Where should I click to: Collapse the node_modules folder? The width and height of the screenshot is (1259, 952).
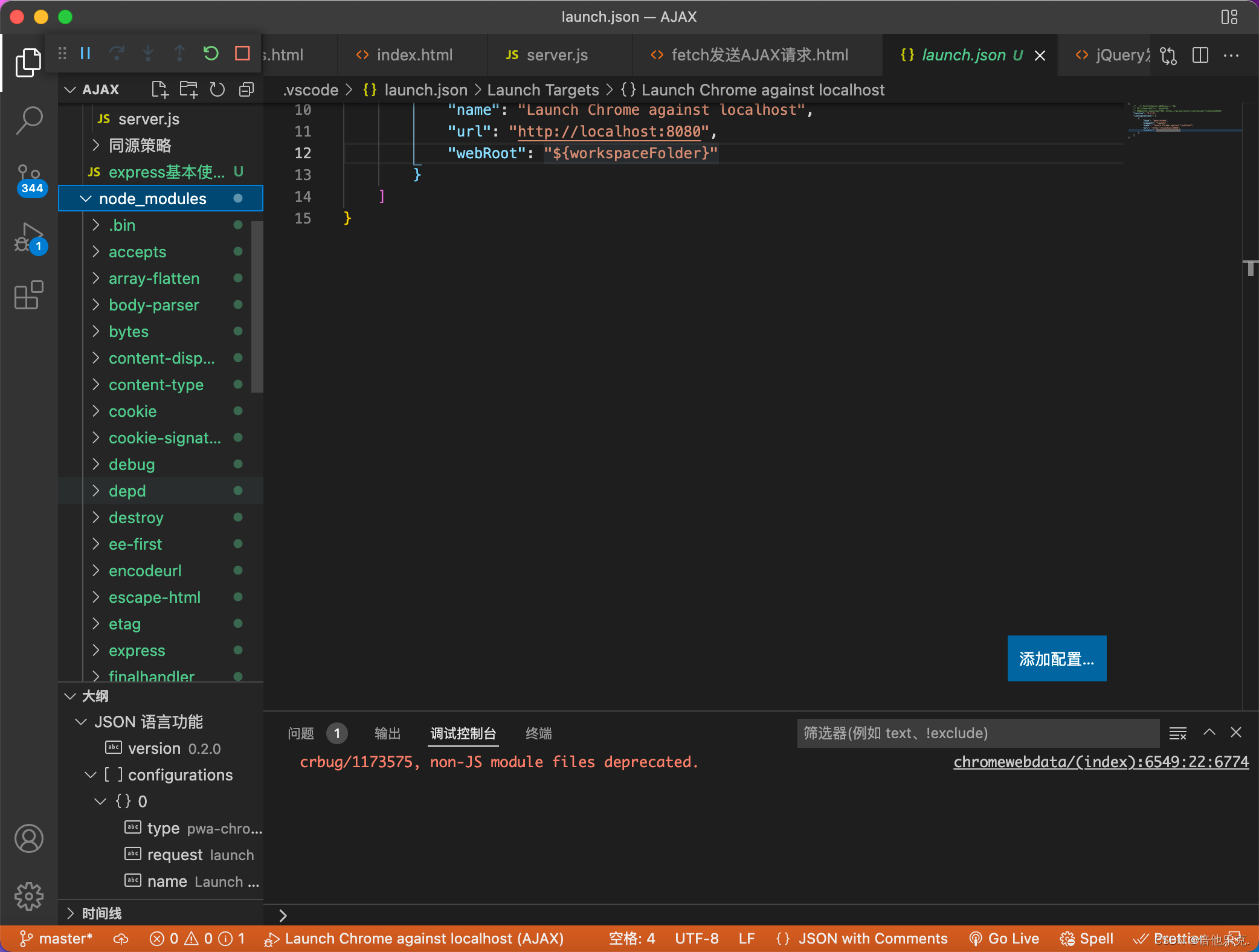coord(86,199)
